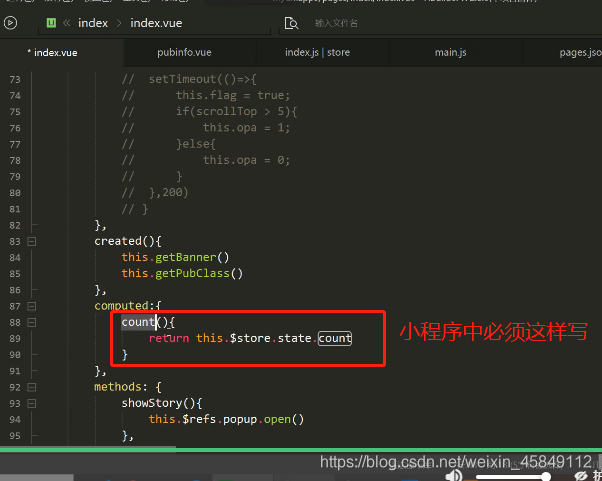The image size is (602, 481).
Task: Collapse the methods block at line 92
Action: pos(32,387)
